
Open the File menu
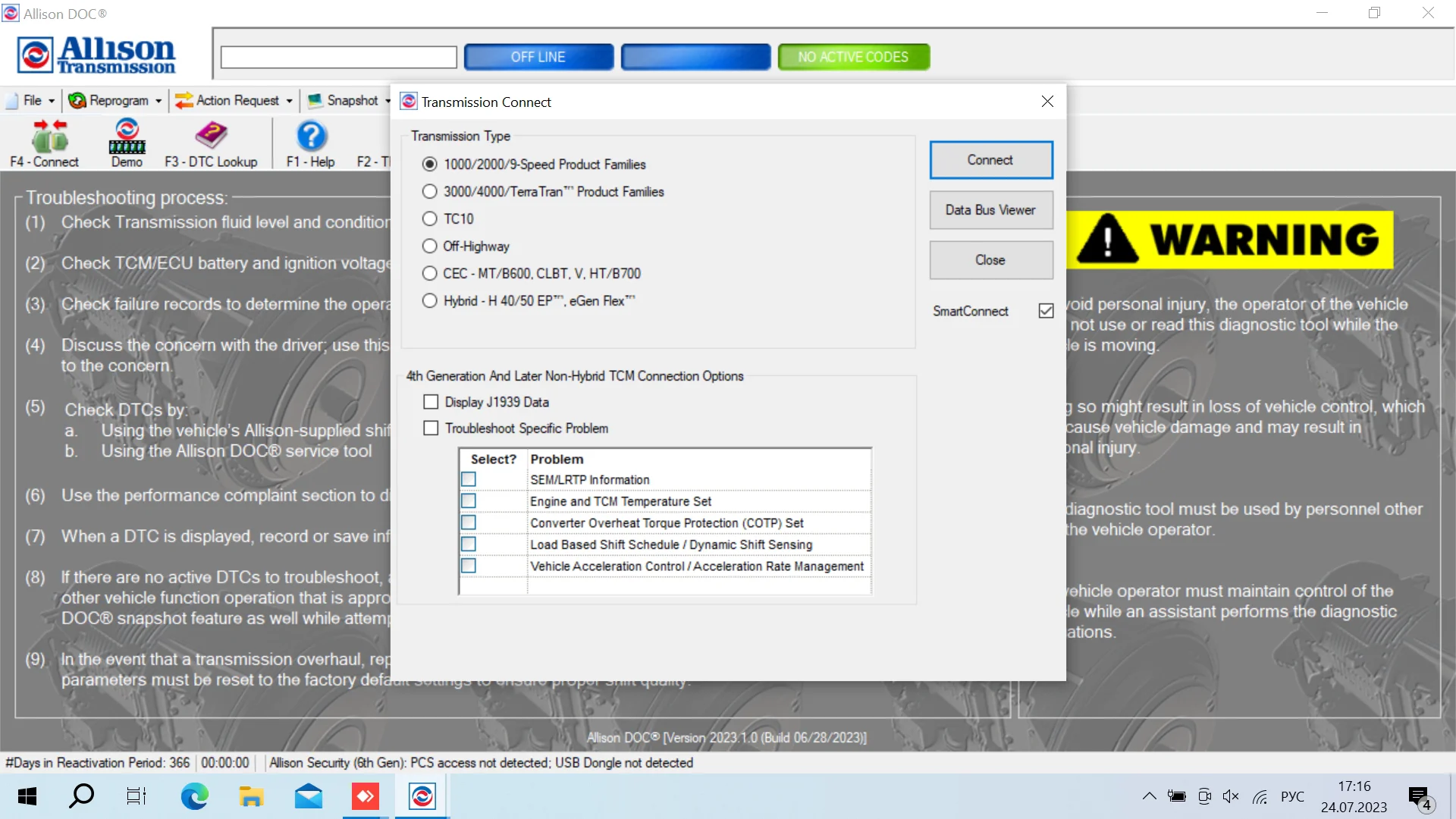(33, 100)
